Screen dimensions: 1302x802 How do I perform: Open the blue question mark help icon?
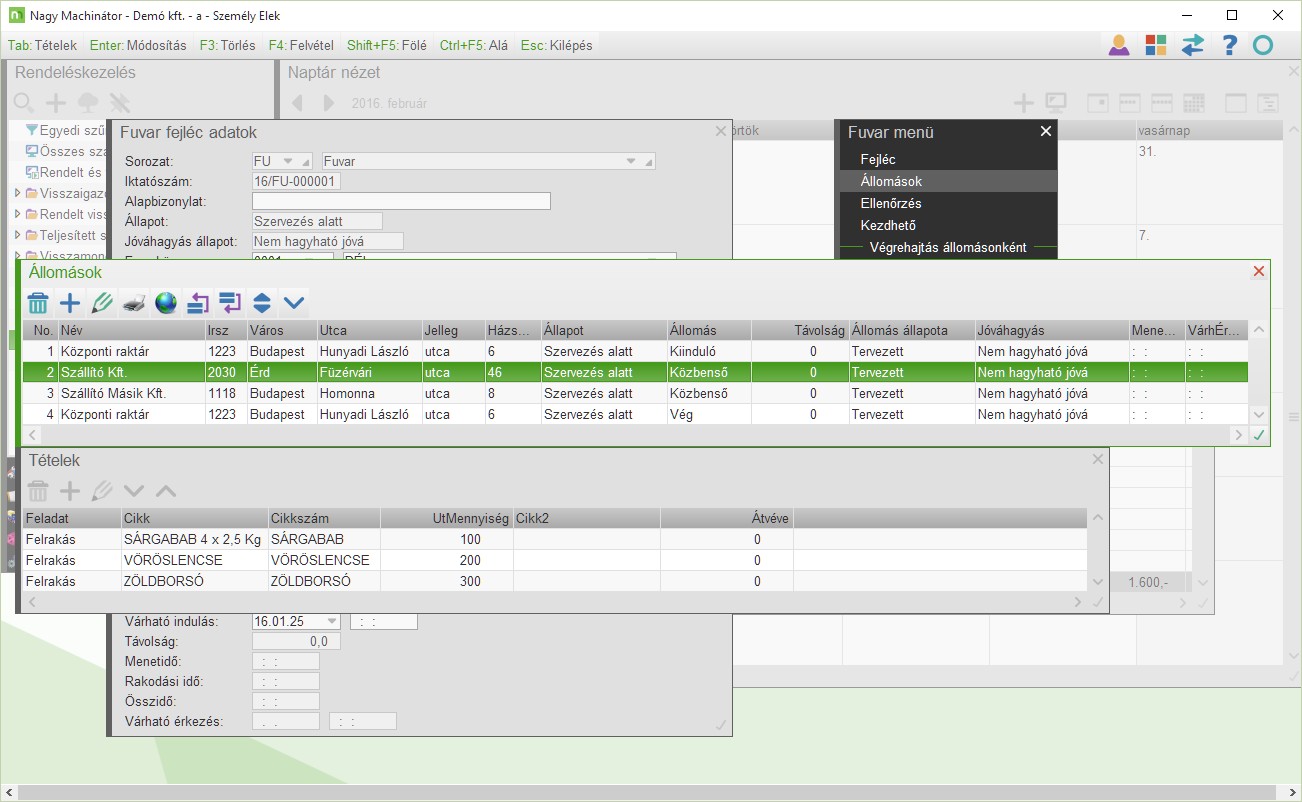coord(1230,45)
